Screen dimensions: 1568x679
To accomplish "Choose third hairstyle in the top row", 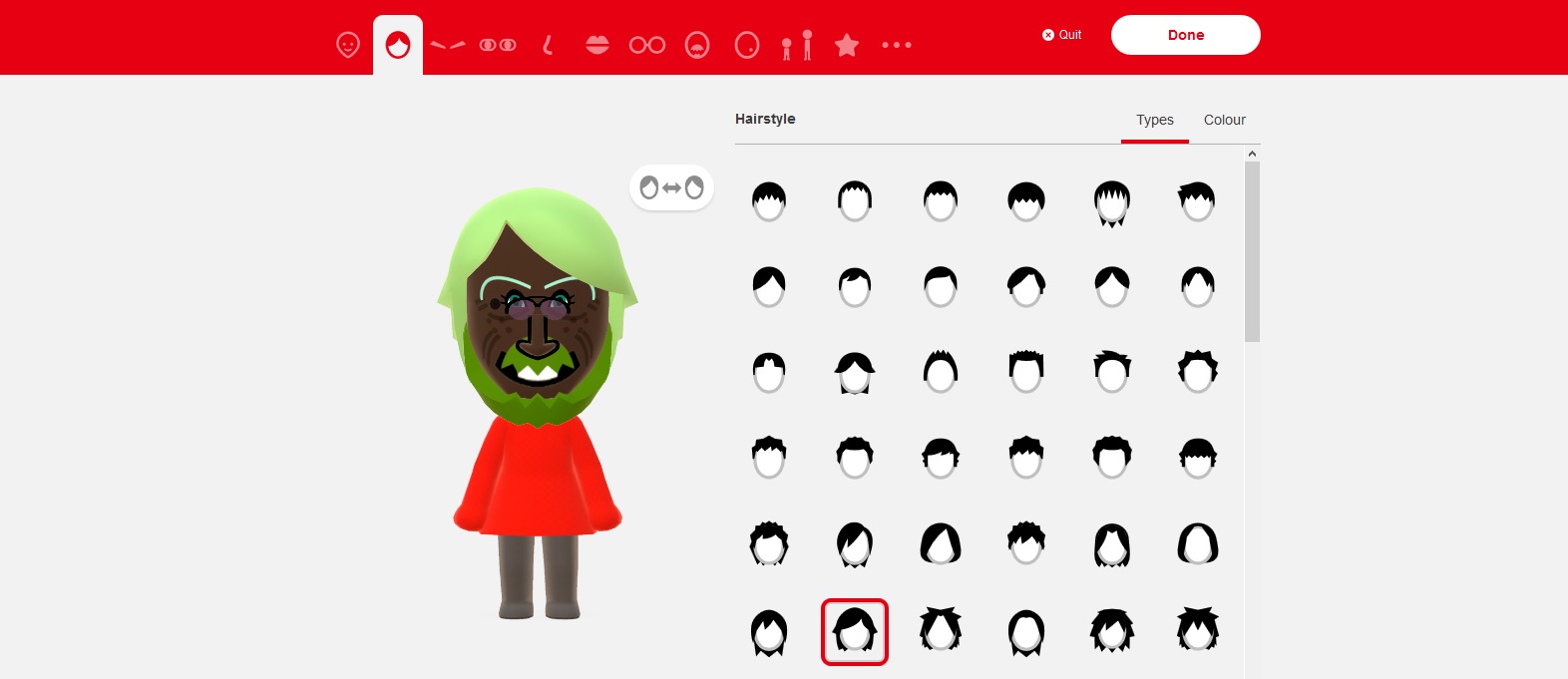I will [x=941, y=201].
